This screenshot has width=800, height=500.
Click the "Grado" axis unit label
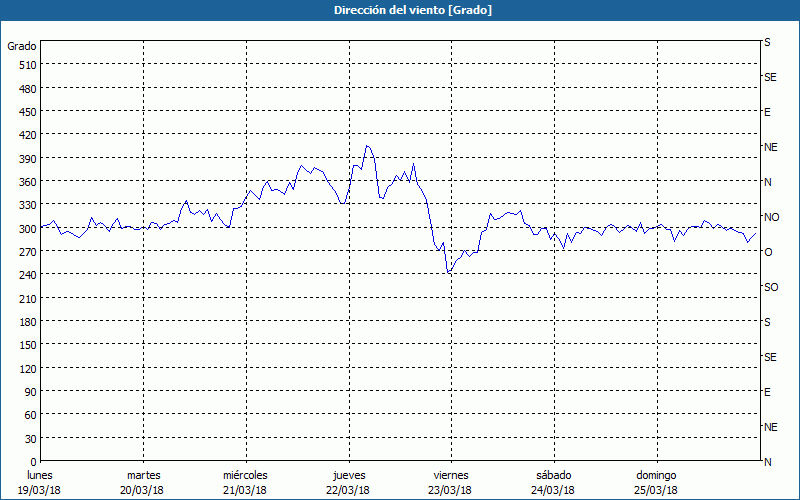point(22,46)
